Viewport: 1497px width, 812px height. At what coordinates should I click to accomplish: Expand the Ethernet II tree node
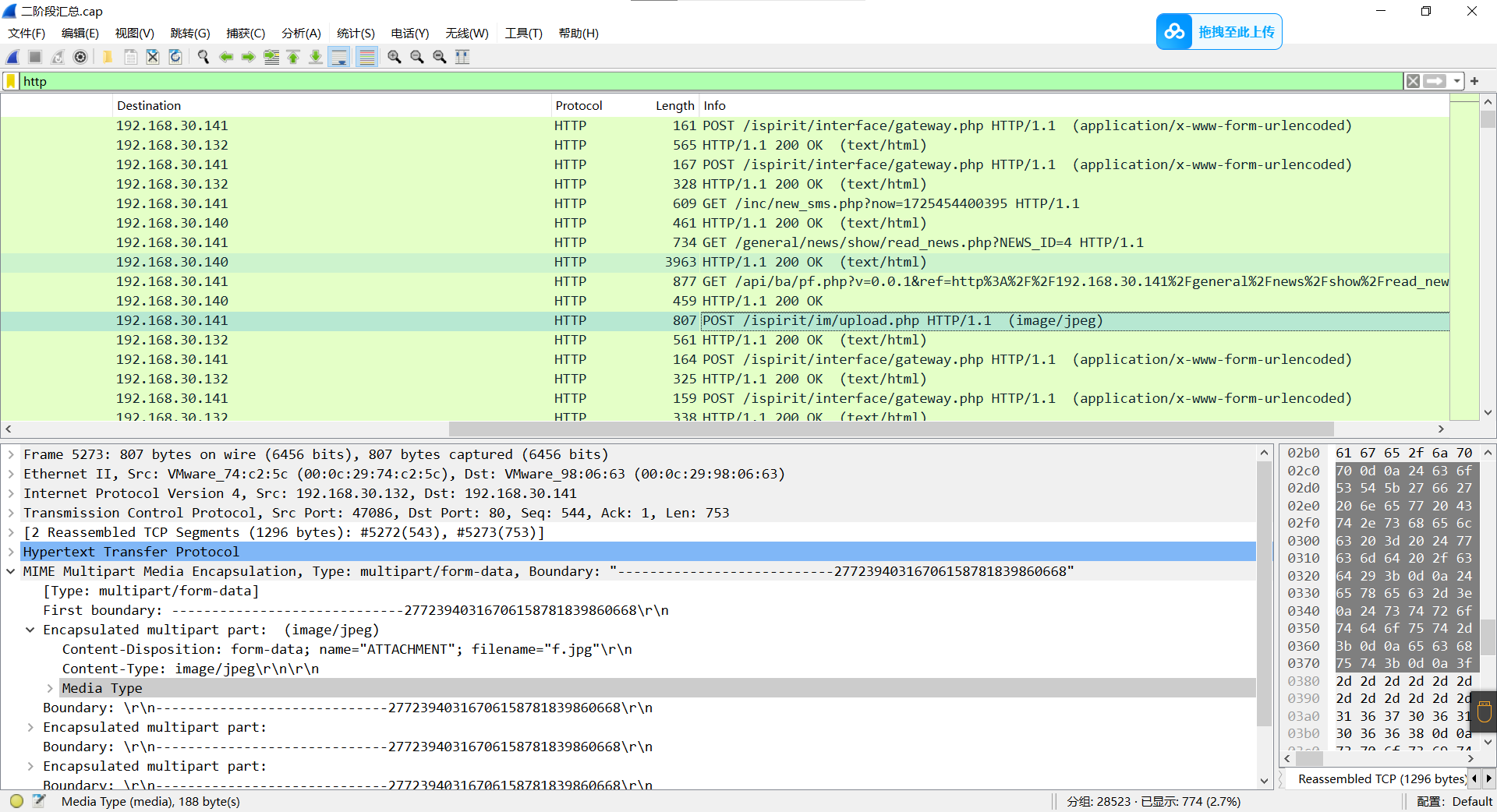pyautogui.click(x=11, y=474)
